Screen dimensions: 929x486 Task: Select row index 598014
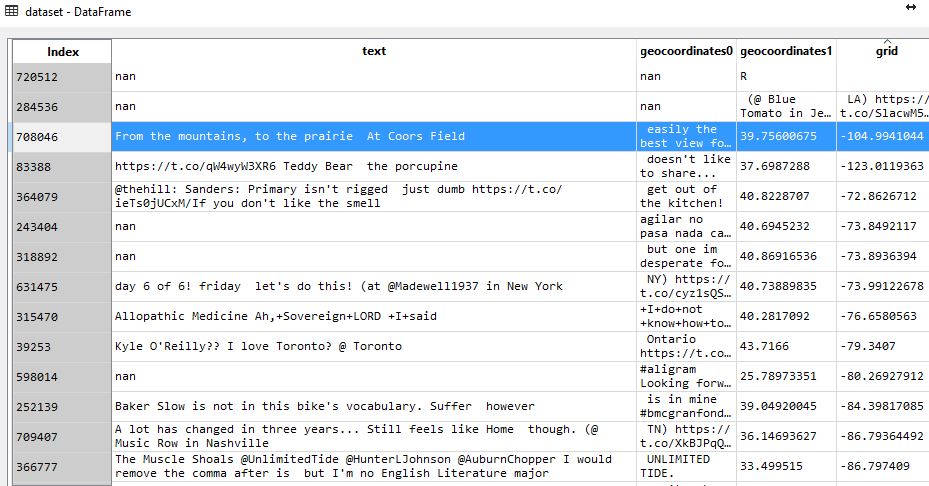[62, 377]
